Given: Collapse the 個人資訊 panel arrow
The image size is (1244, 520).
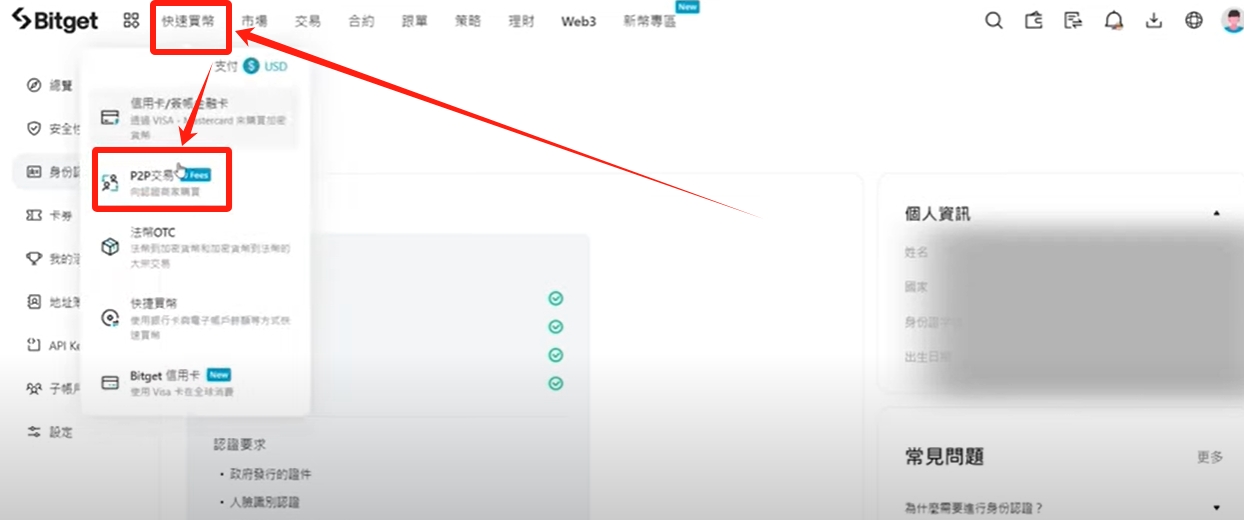Looking at the screenshot, I should pos(1217,214).
